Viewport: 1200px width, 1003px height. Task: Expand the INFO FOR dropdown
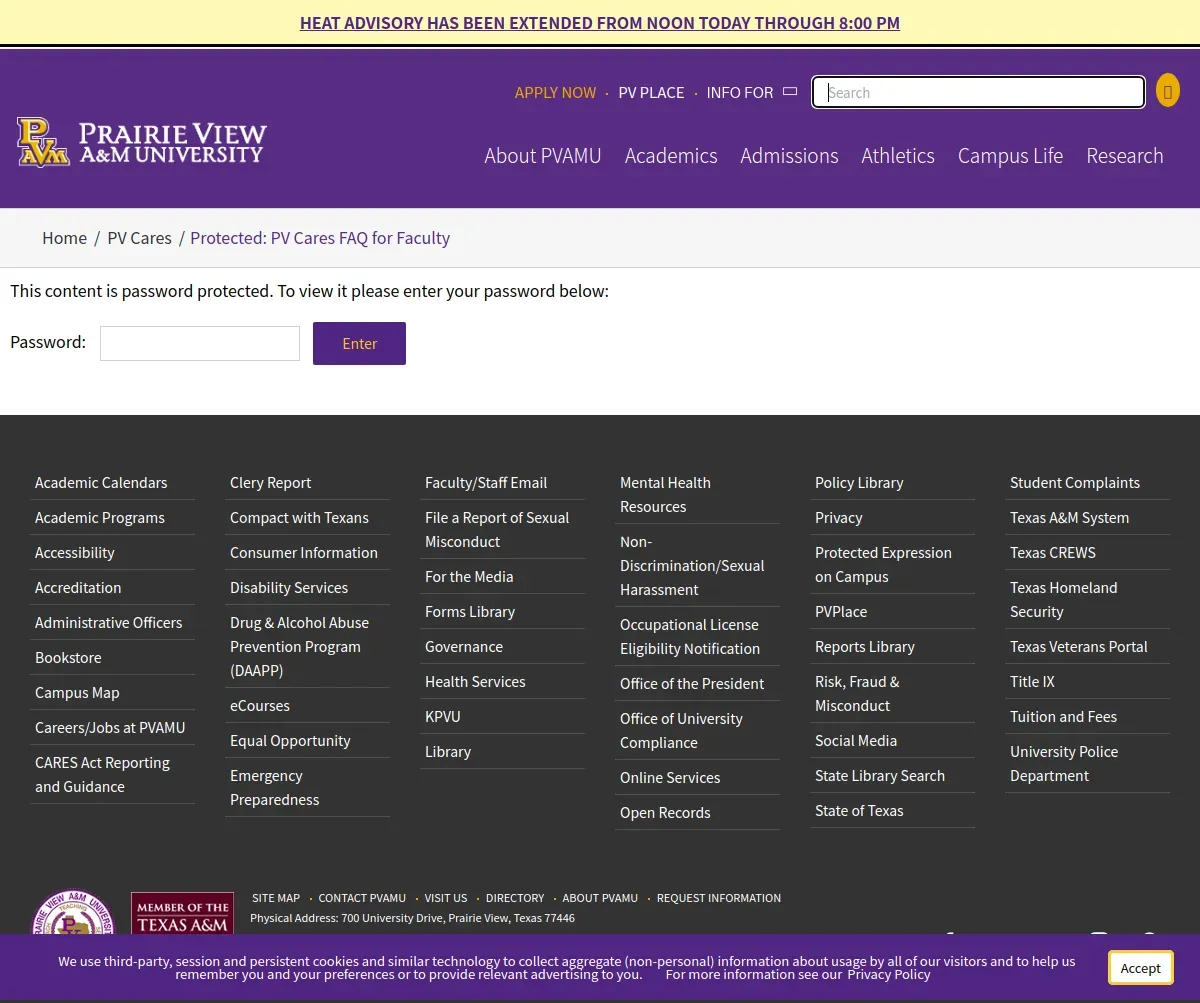click(x=751, y=92)
